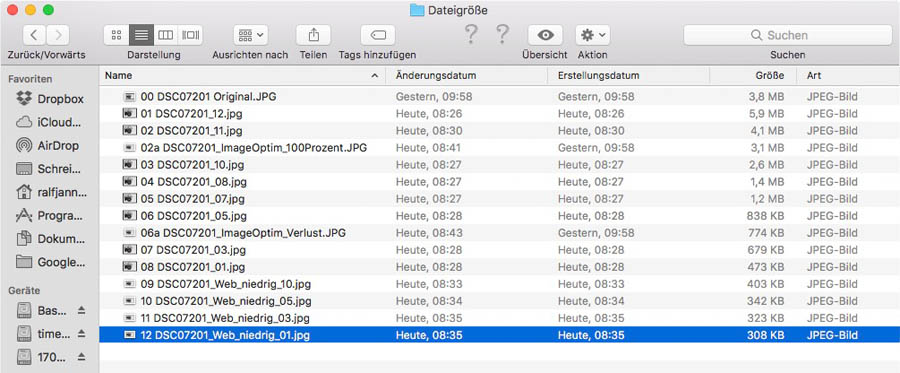900x373 pixels.
Task: Select file 05 DSC07201_07.jpg
Action: click(x=499, y=199)
